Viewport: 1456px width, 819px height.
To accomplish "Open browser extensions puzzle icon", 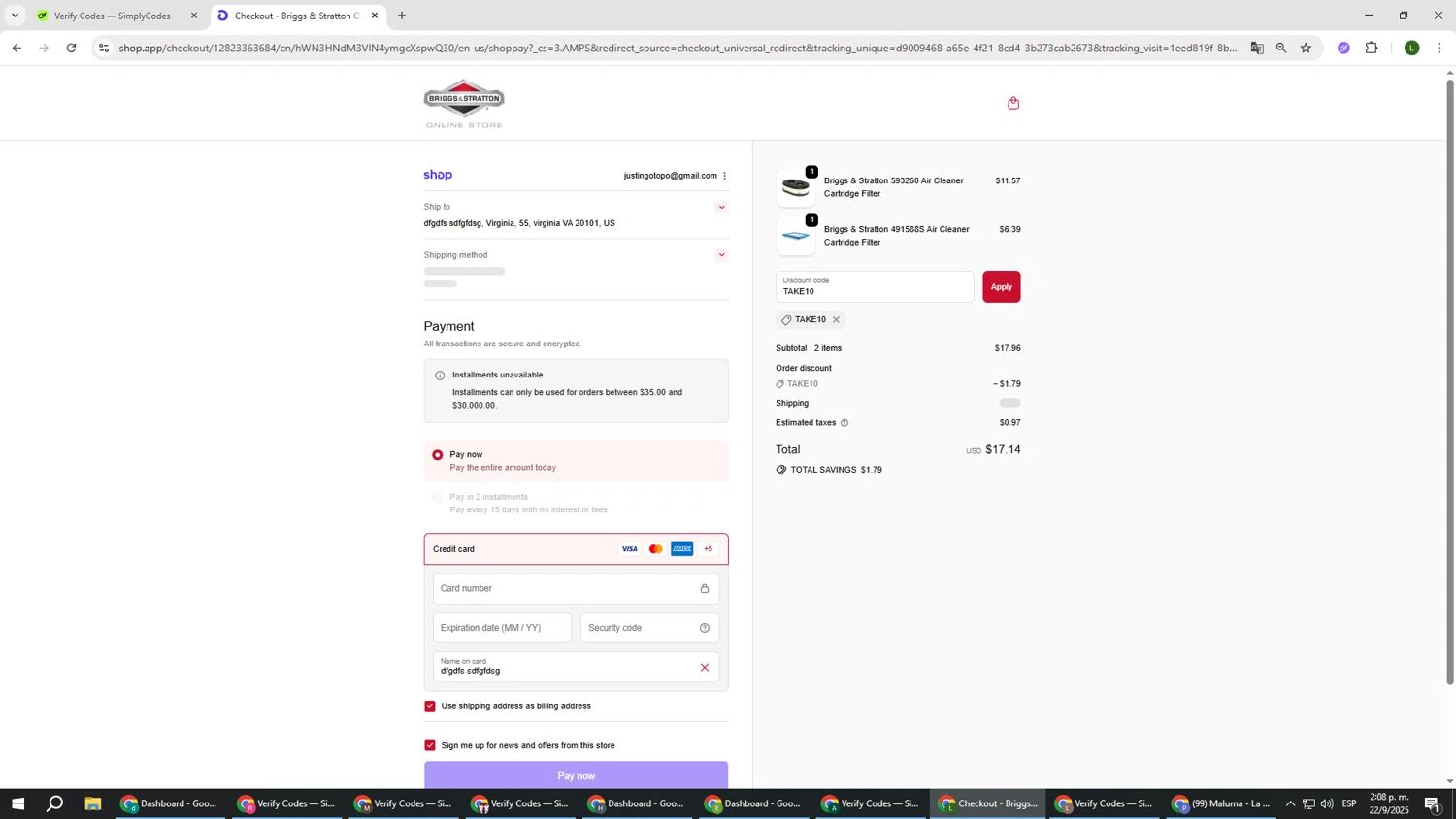I will point(1372,48).
